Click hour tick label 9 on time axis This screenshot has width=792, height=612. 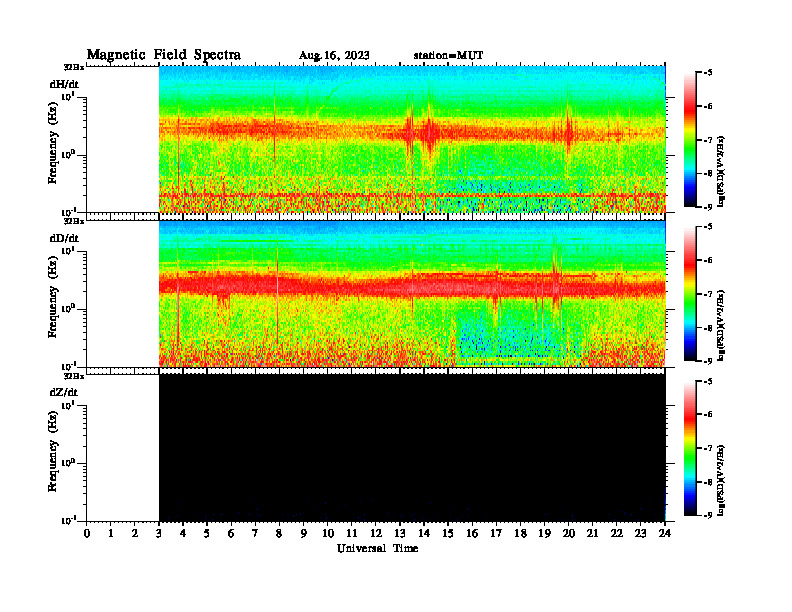click(304, 534)
